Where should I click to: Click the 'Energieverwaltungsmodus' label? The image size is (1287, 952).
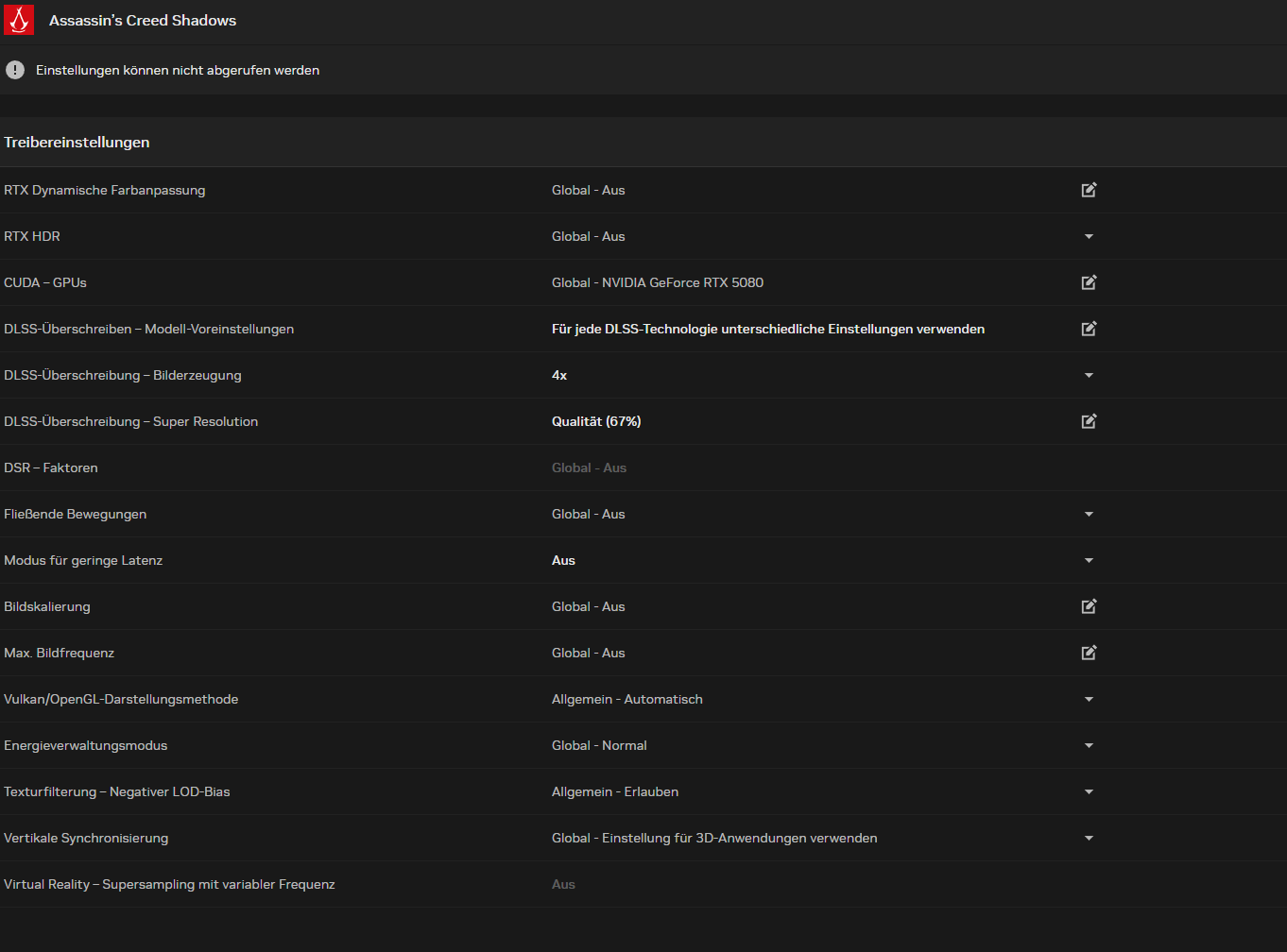point(85,745)
